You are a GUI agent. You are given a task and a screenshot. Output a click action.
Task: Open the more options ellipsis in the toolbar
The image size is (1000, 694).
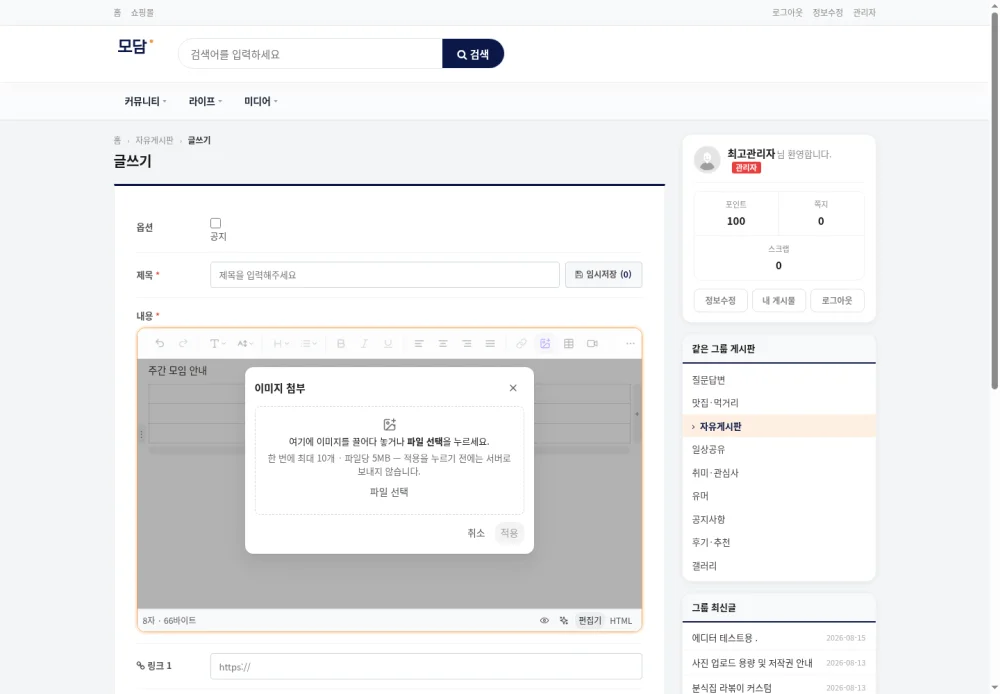point(630,344)
